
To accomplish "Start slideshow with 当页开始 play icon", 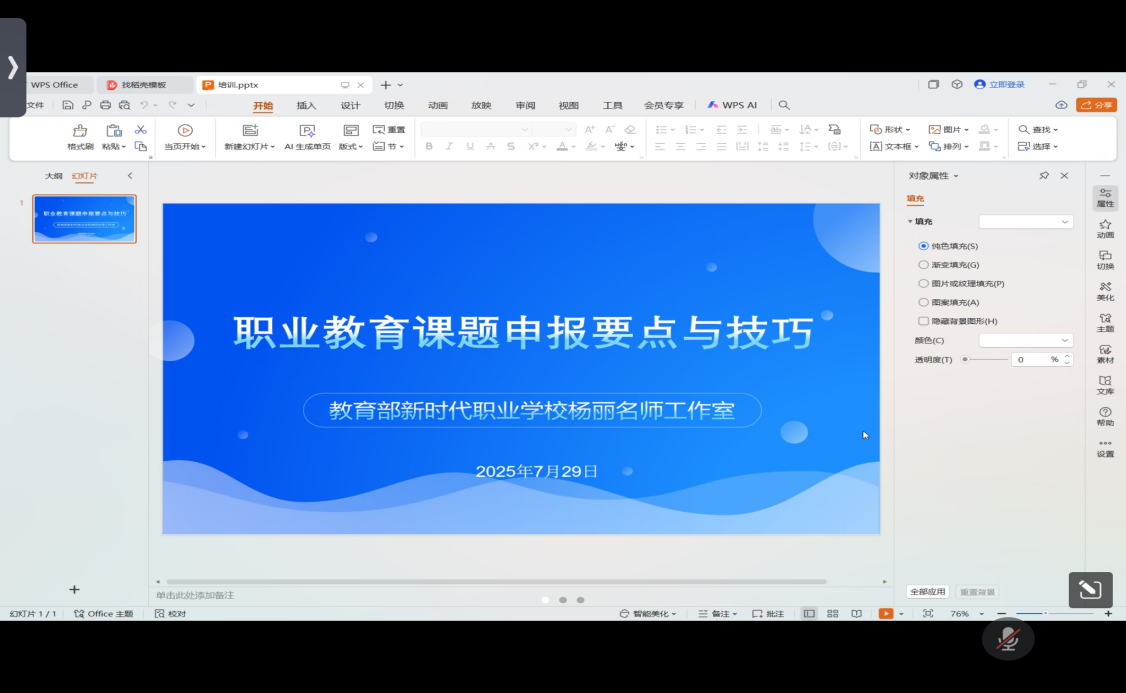I will coord(184,130).
